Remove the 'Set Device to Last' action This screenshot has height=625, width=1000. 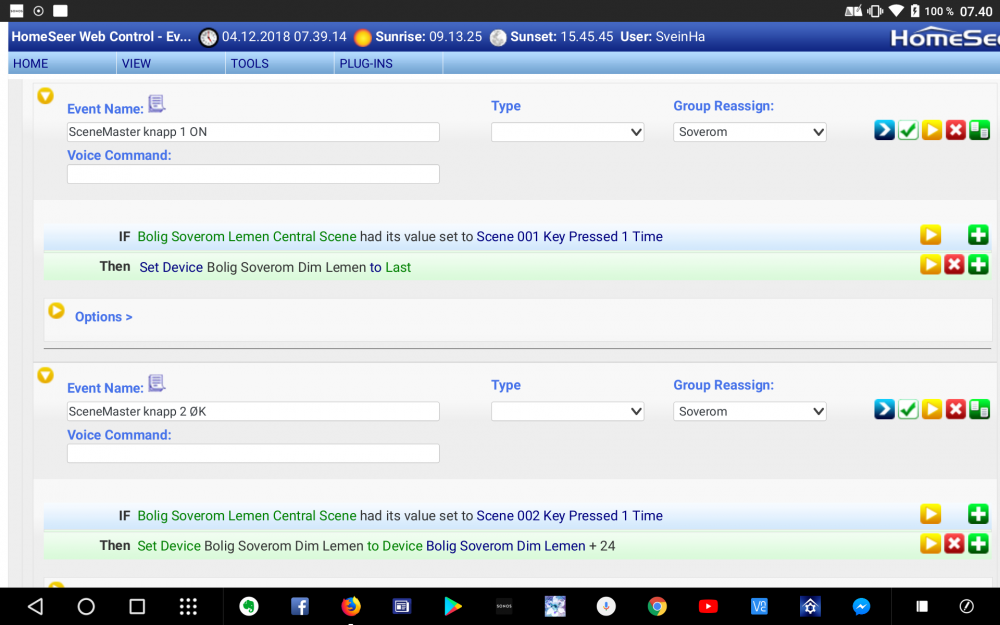click(954, 265)
